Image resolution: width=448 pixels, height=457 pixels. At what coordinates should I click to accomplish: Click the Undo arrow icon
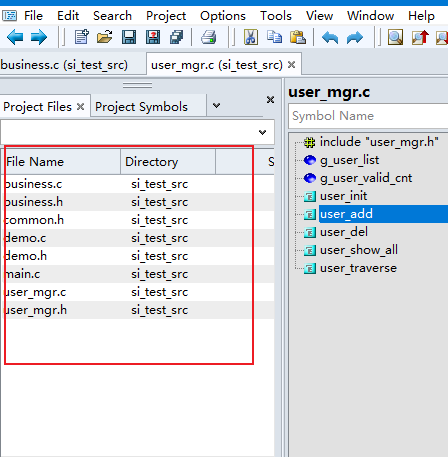click(x=330, y=37)
